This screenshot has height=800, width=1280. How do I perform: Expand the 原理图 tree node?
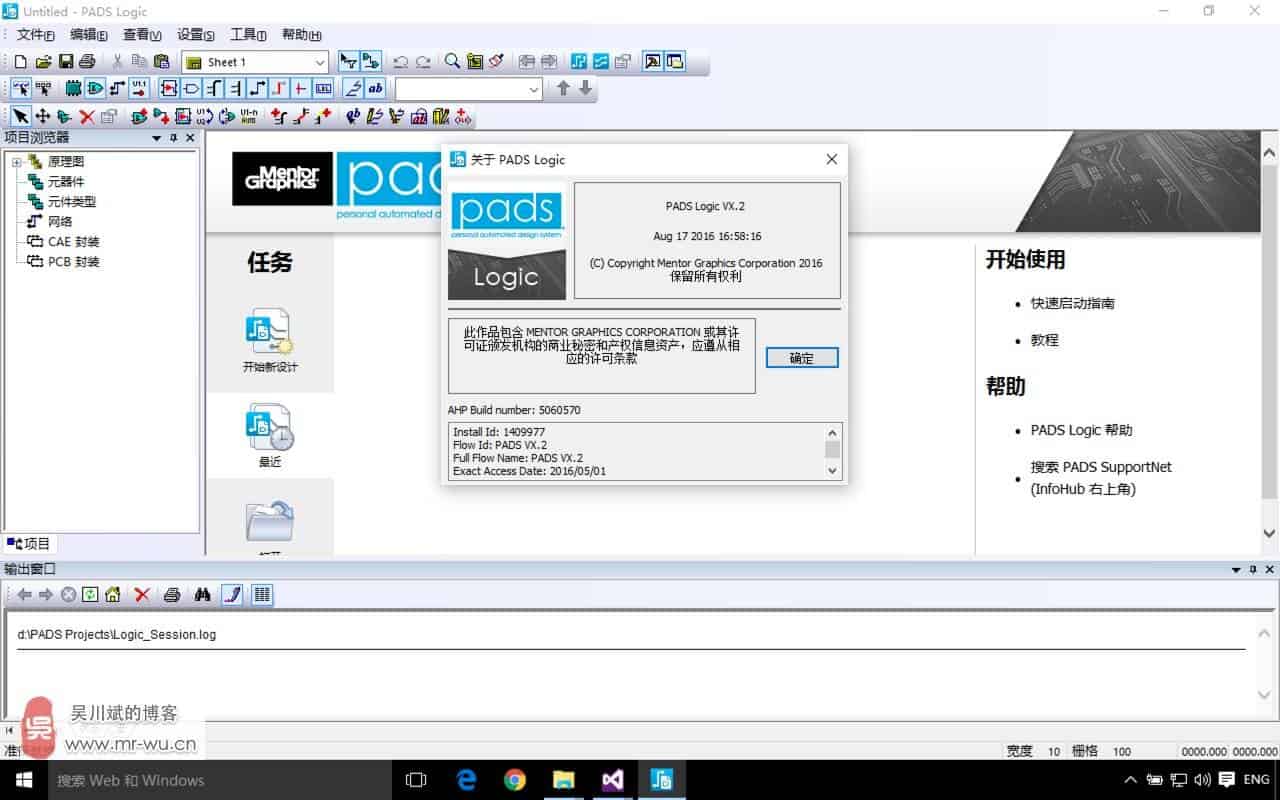tap(17, 162)
